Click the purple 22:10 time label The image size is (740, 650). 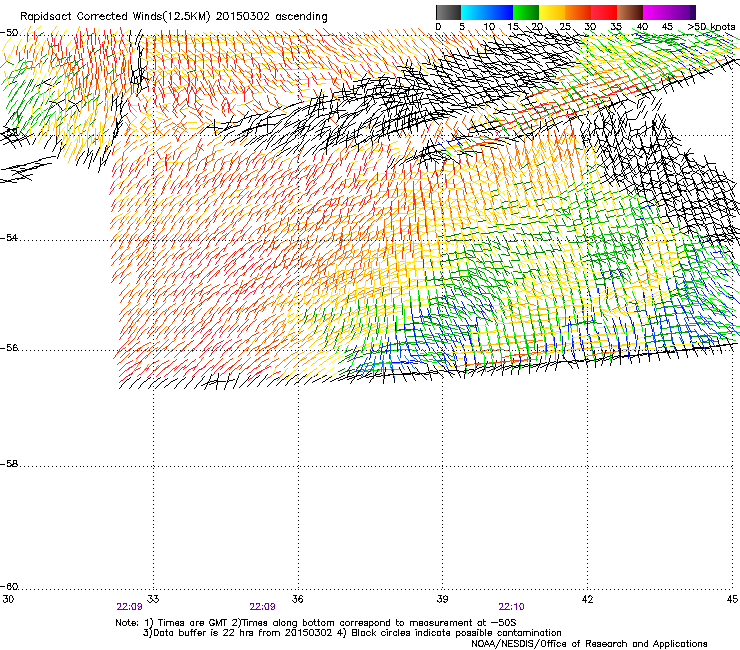[x=512, y=607]
